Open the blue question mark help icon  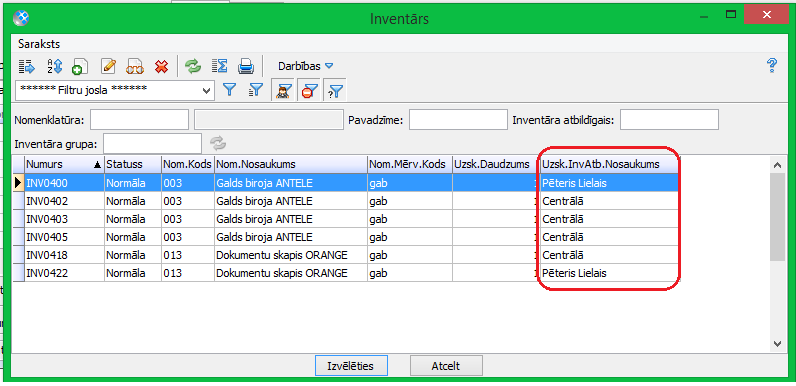click(x=772, y=66)
